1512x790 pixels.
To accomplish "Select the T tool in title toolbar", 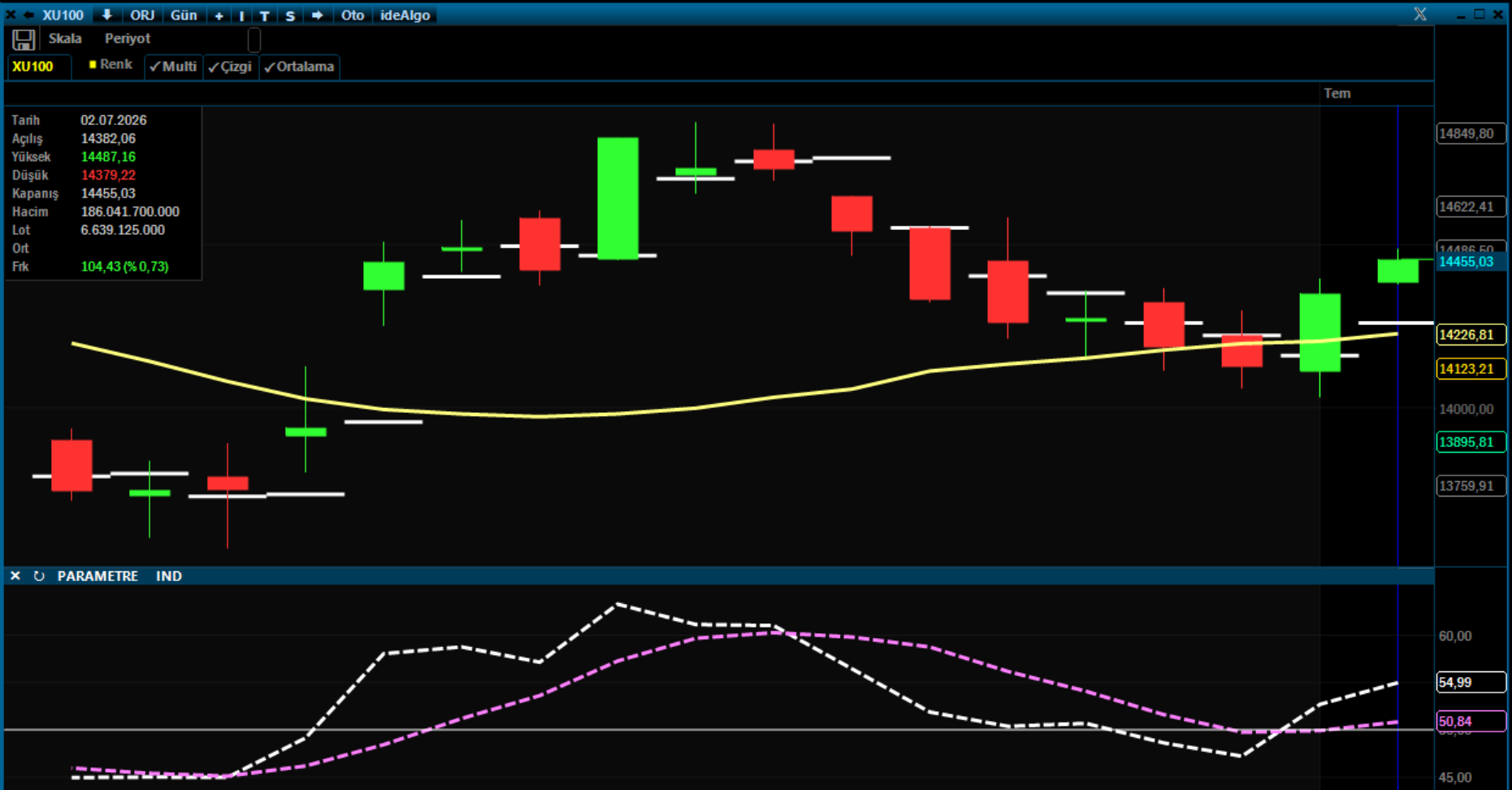I will pos(264,15).
